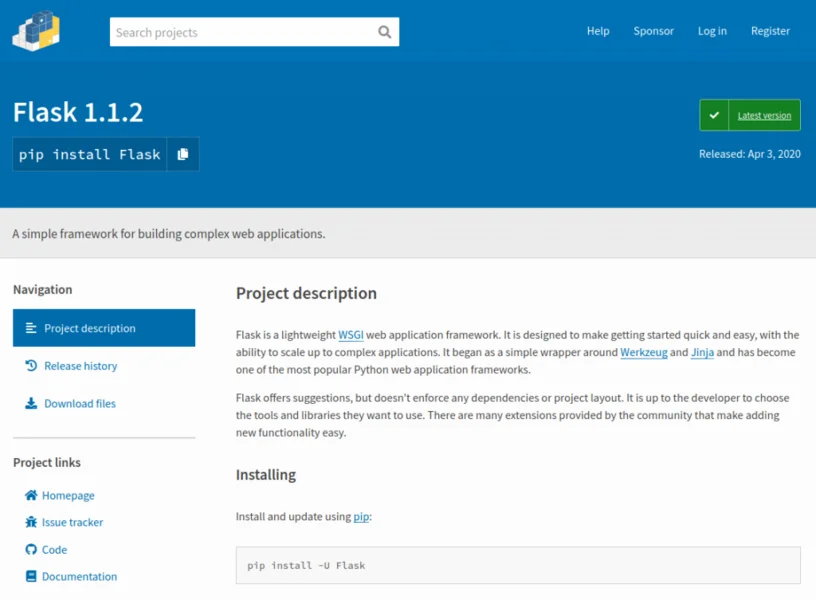
Task: Follow the WSGI hyperlink
Action: pyautogui.click(x=351, y=335)
